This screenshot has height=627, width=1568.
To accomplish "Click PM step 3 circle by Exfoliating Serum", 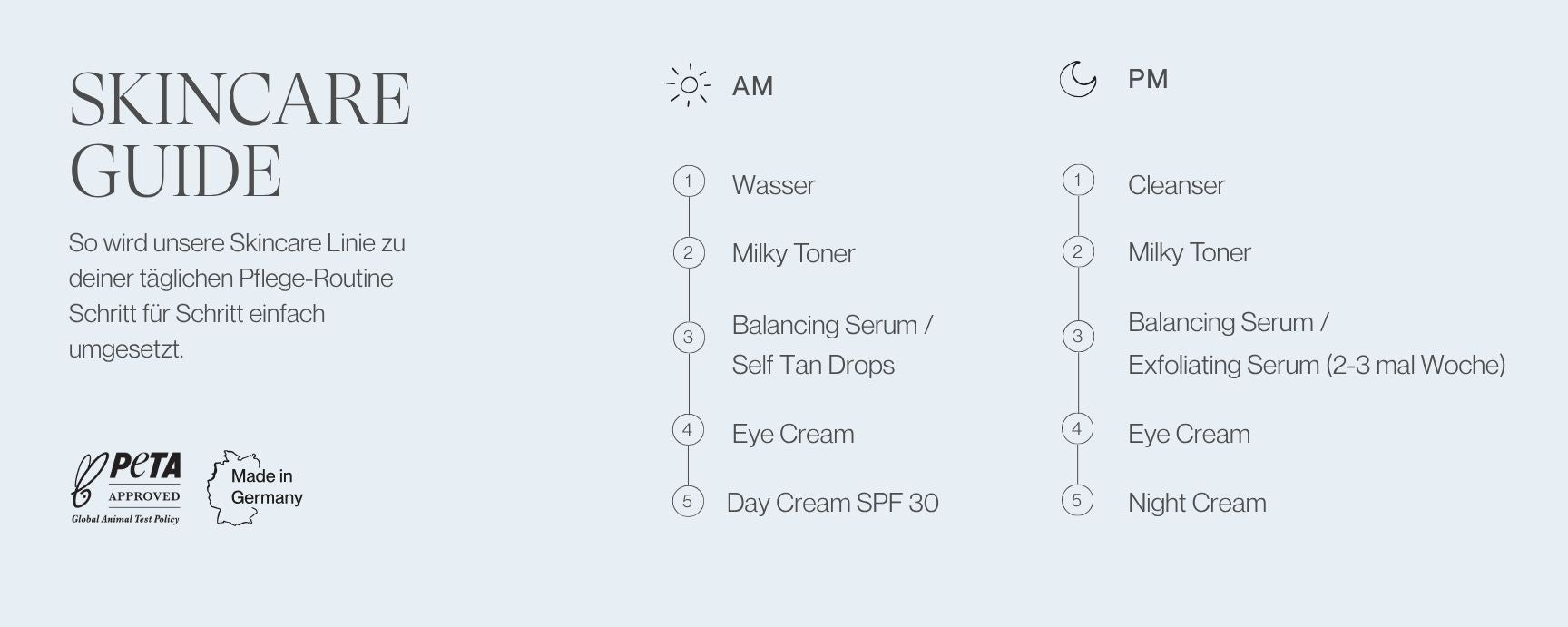I will click(x=1078, y=337).
